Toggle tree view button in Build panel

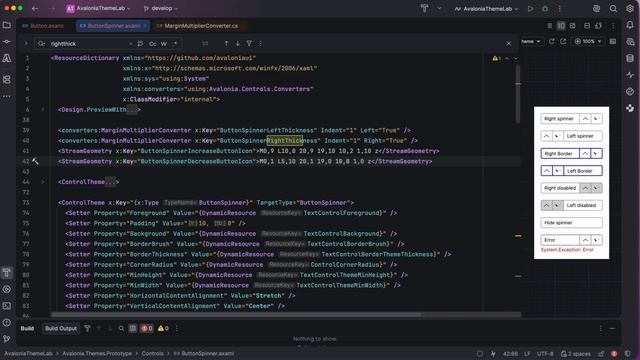pyautogui.click(x=133, y=328)
